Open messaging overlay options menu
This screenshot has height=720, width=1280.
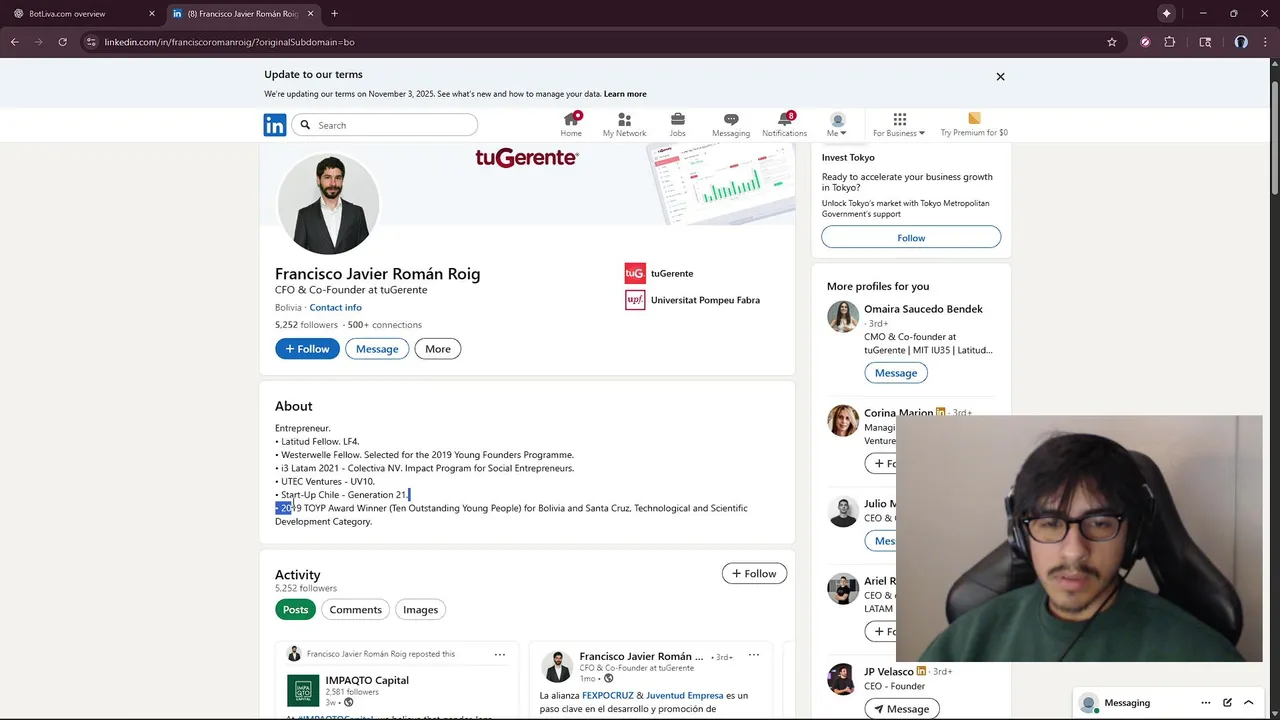click(1205, 703)
